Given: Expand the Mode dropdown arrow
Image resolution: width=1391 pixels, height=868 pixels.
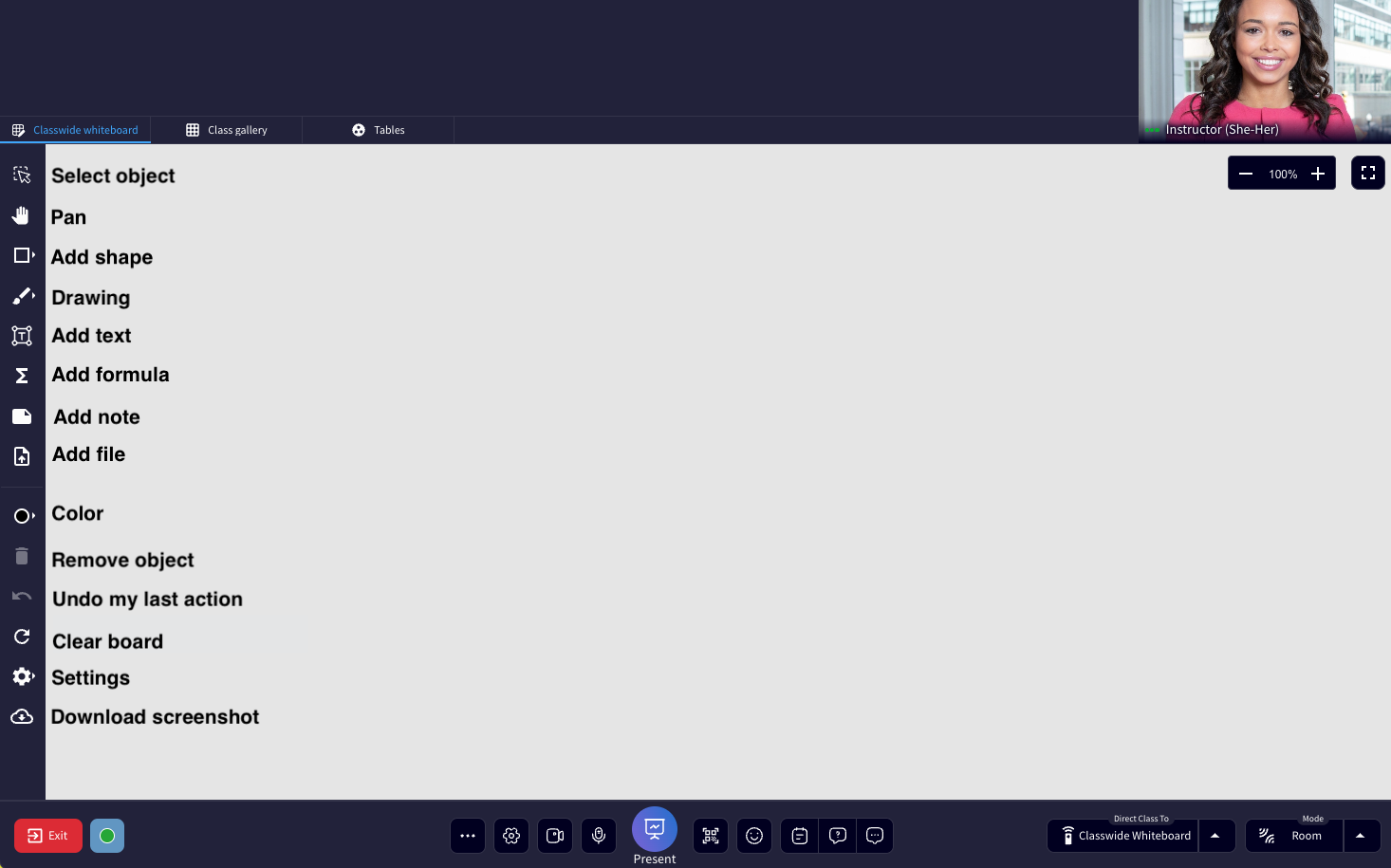Looking at the screenshot, I should point(1361,836).
